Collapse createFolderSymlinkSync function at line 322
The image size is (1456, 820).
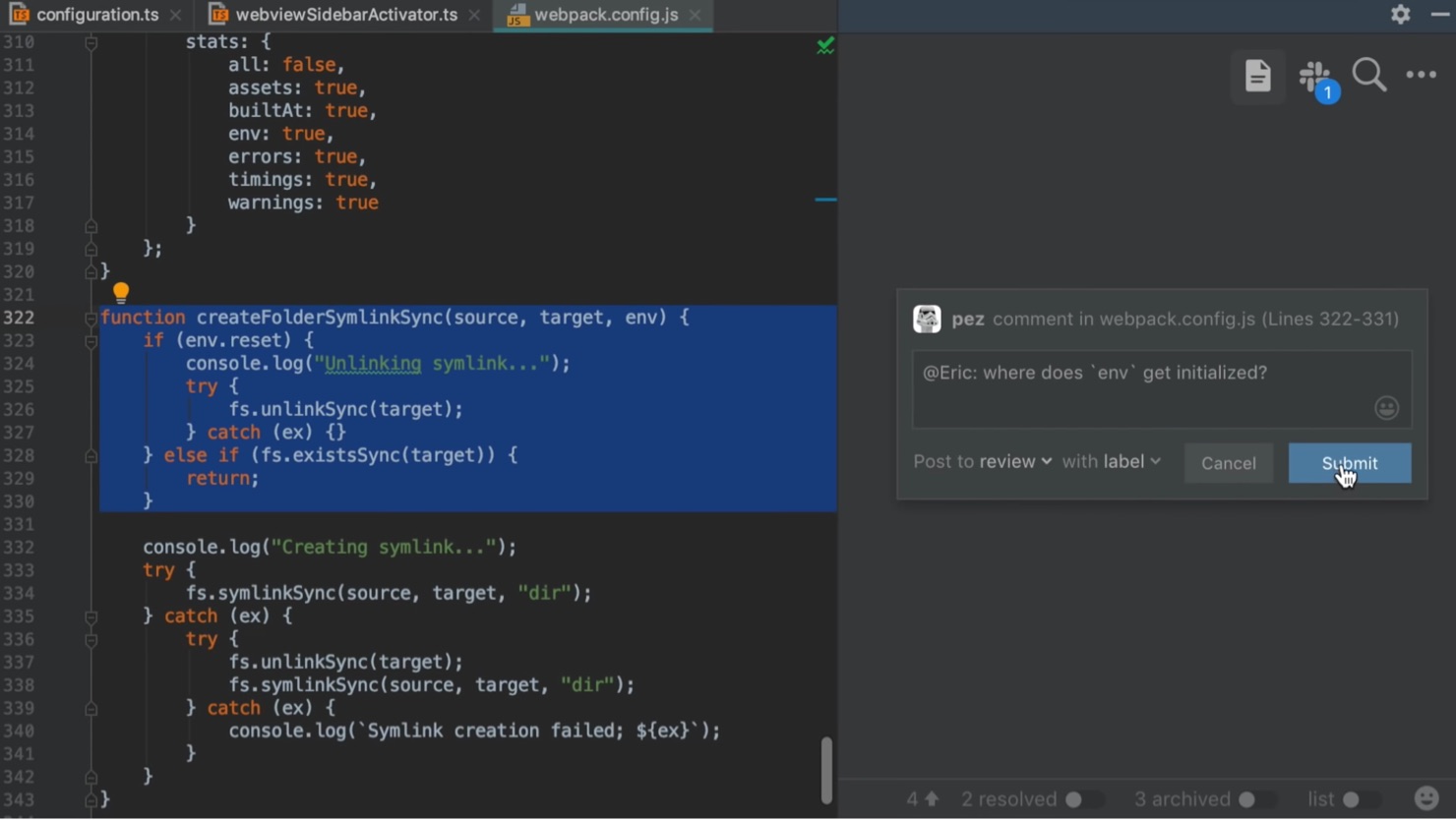(x=91, y=318)
